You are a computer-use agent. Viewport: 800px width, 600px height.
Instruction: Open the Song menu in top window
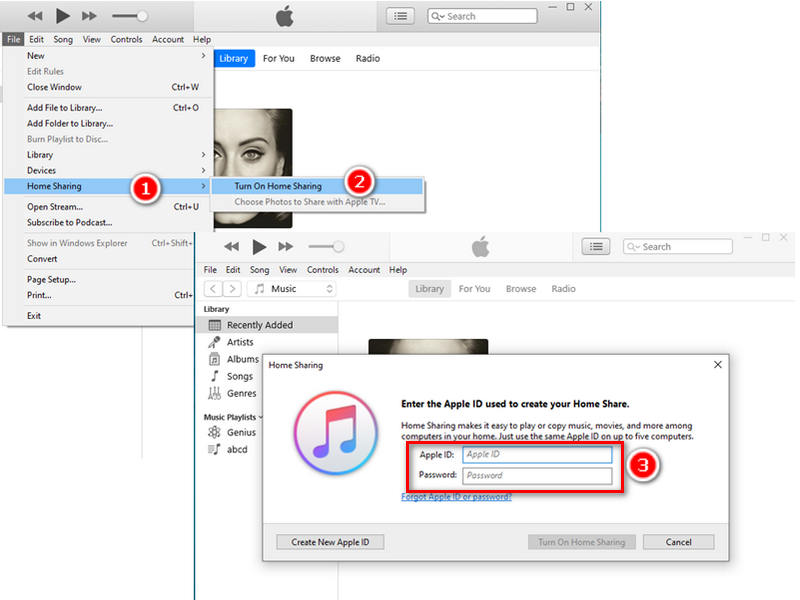click(x=63, y=39)
